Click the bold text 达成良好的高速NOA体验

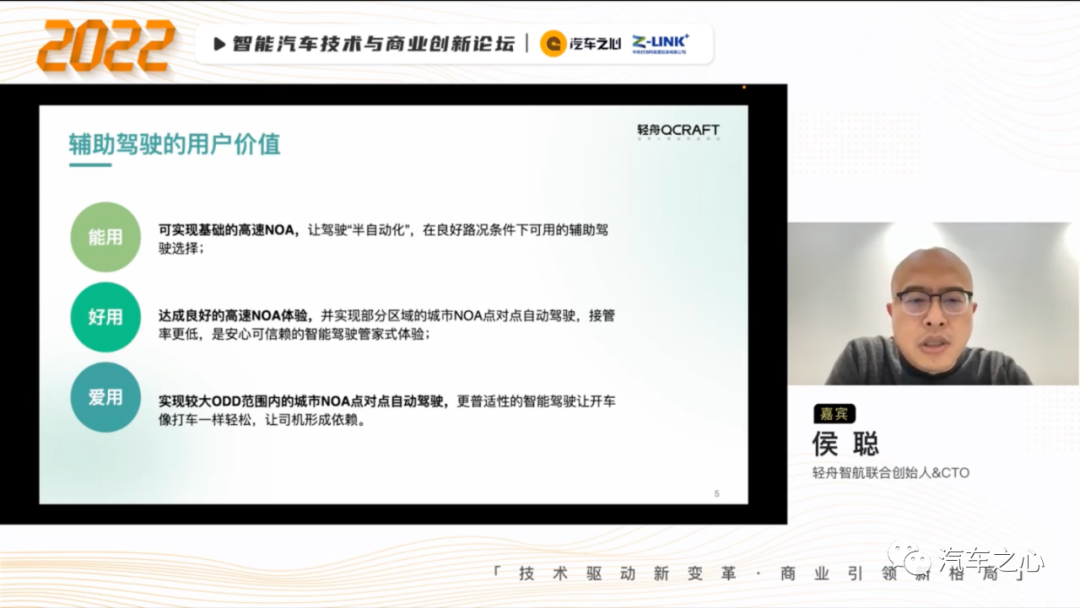[233, 315]
